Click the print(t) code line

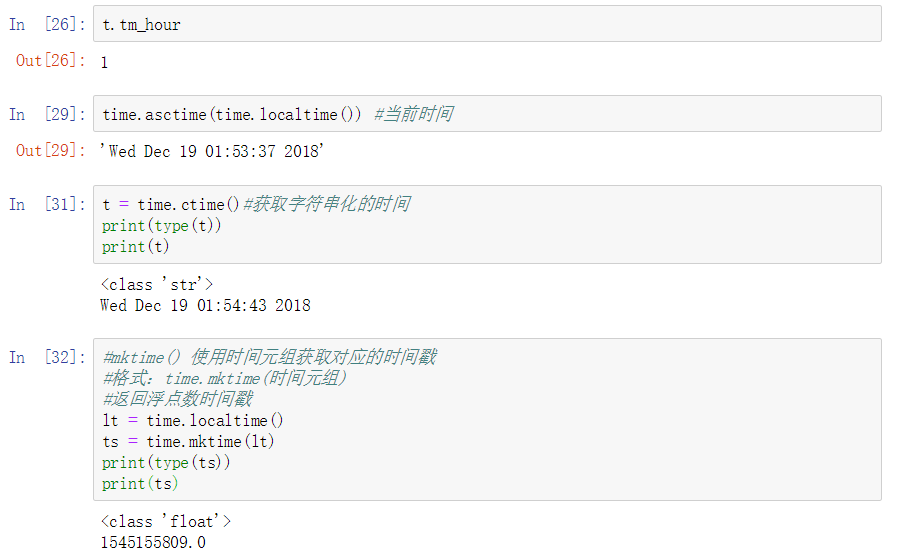click(136, 246)
